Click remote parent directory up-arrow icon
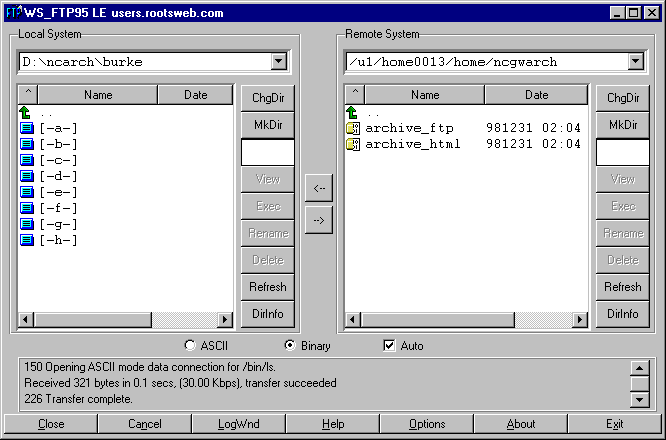This screenshot has width=666, height=440. [352, 113]
